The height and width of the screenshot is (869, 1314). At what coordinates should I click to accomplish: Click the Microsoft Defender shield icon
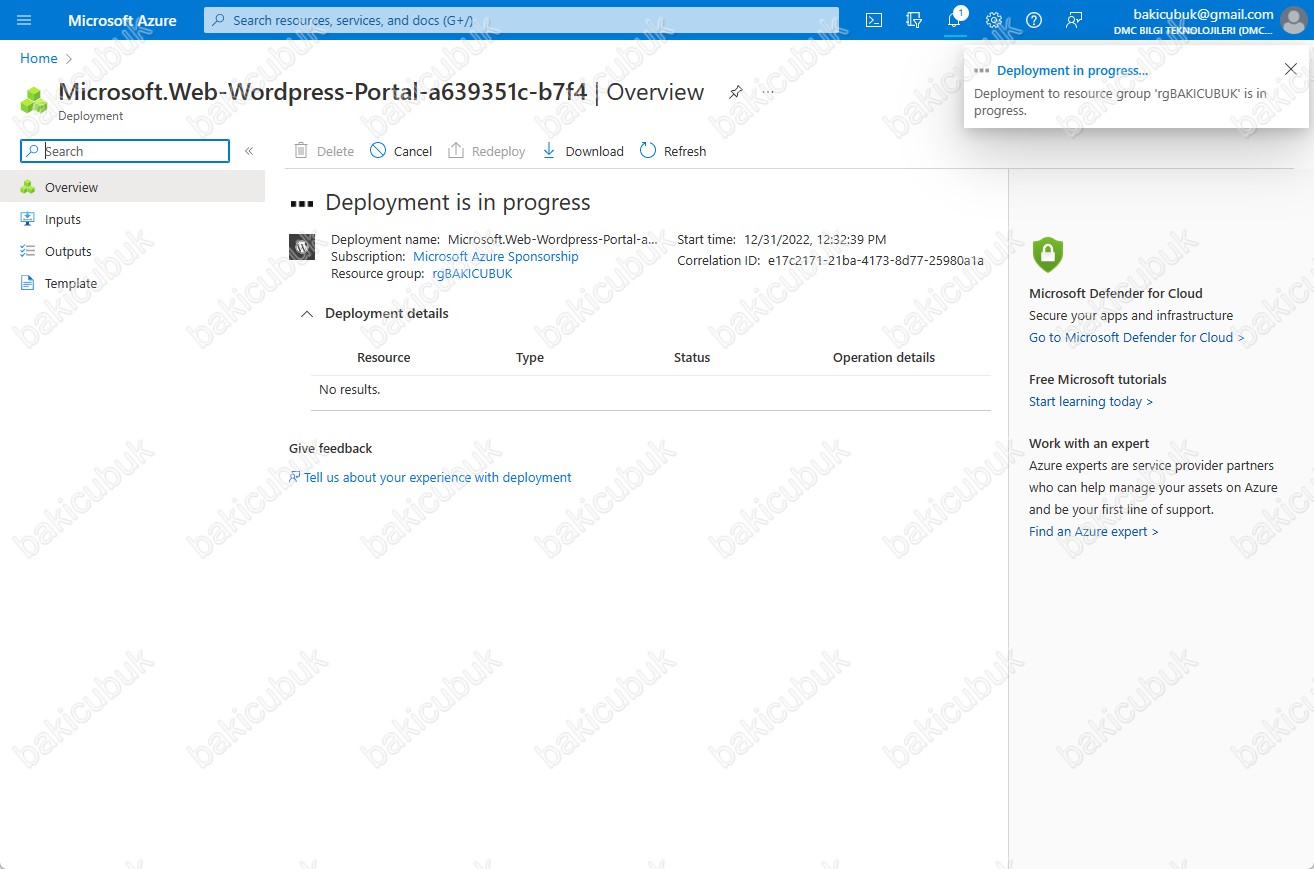1047,254
